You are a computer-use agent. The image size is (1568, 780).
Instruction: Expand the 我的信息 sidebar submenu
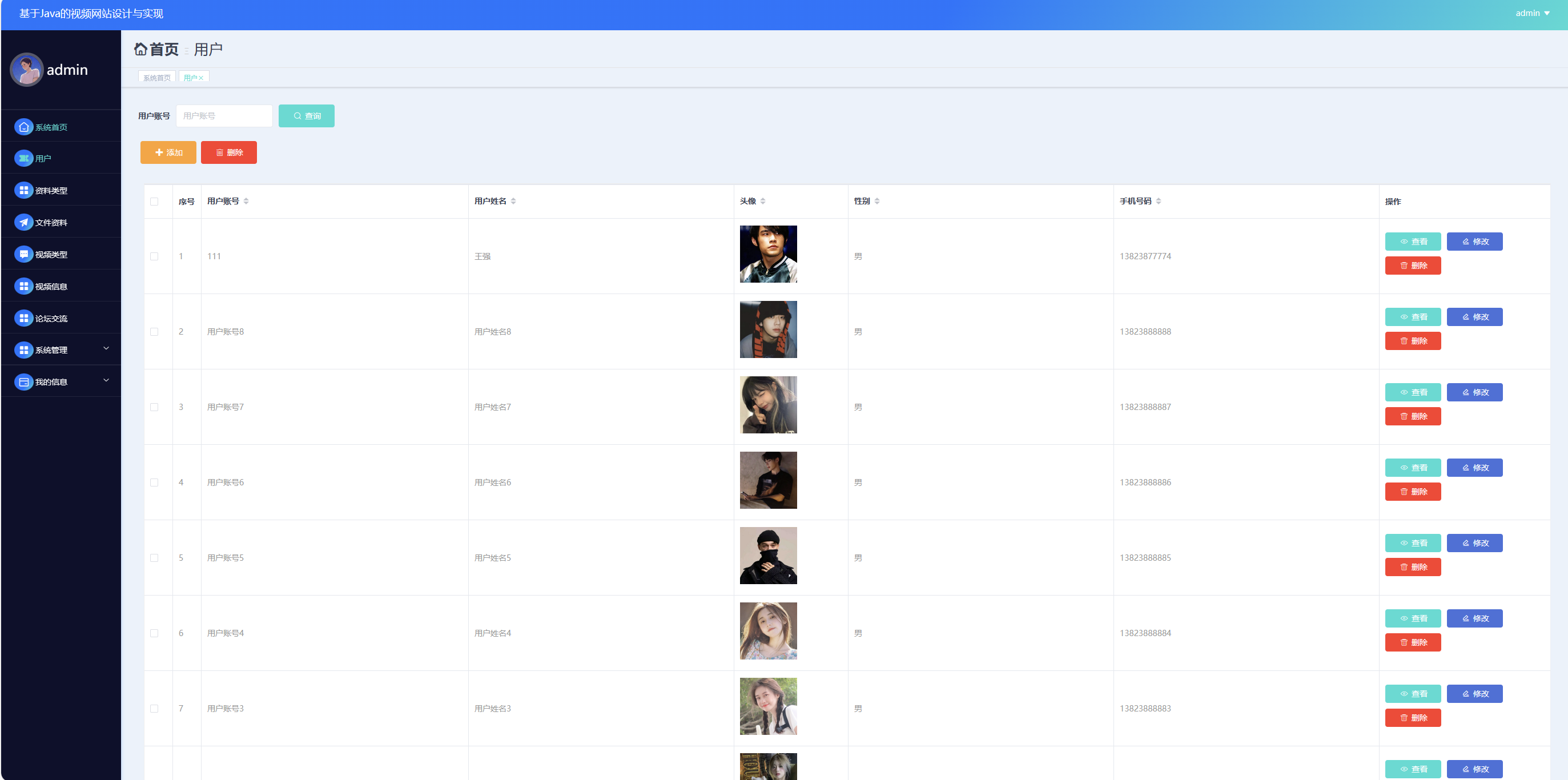[106, 380]
